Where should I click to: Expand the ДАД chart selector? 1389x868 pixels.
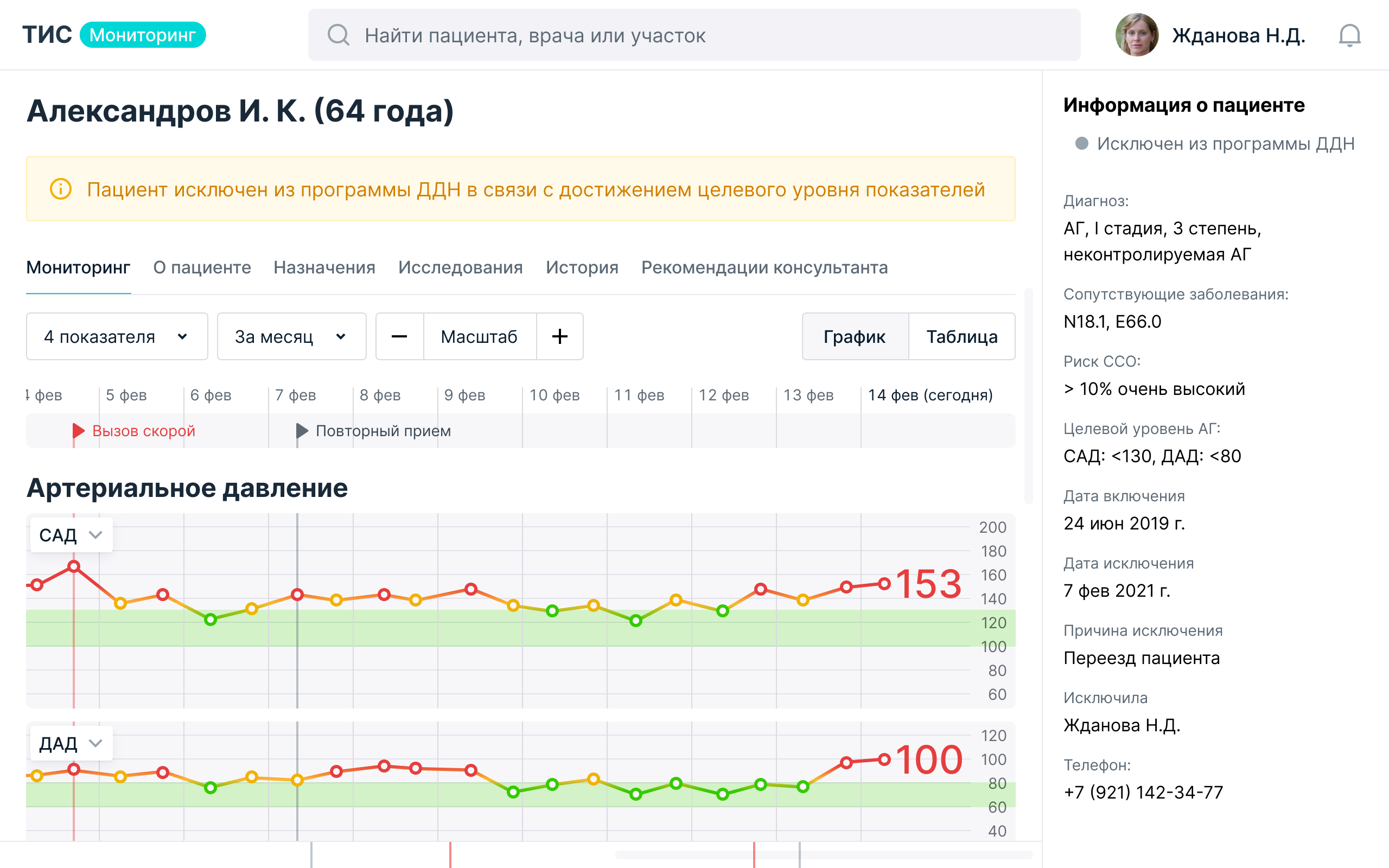[71, 743]
